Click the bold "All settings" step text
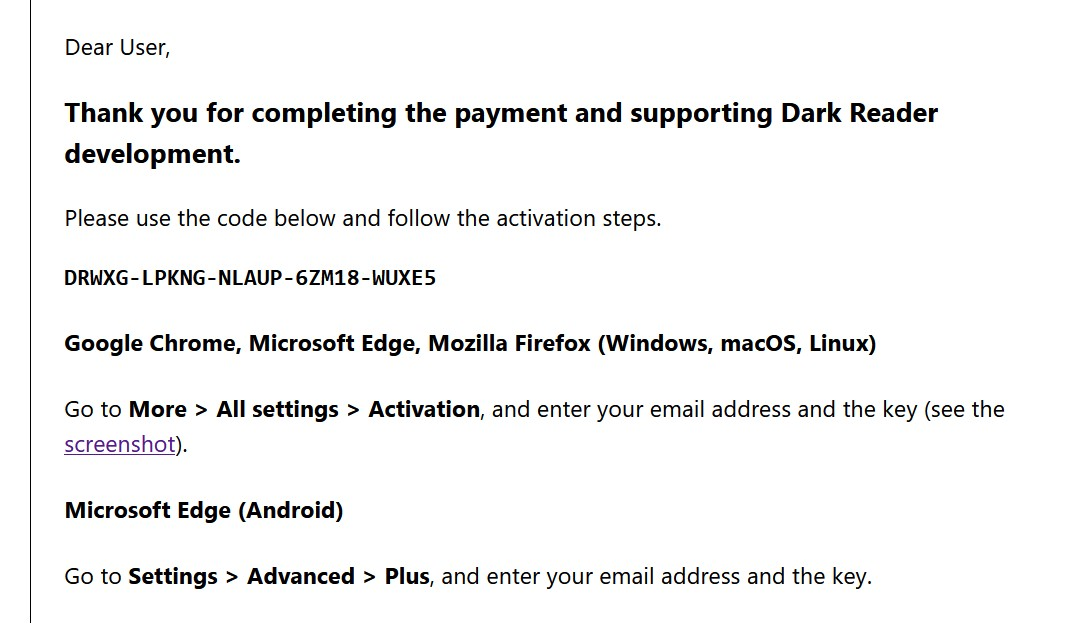The width and height of the screenshot is (1079, 629). pos(277,410)
